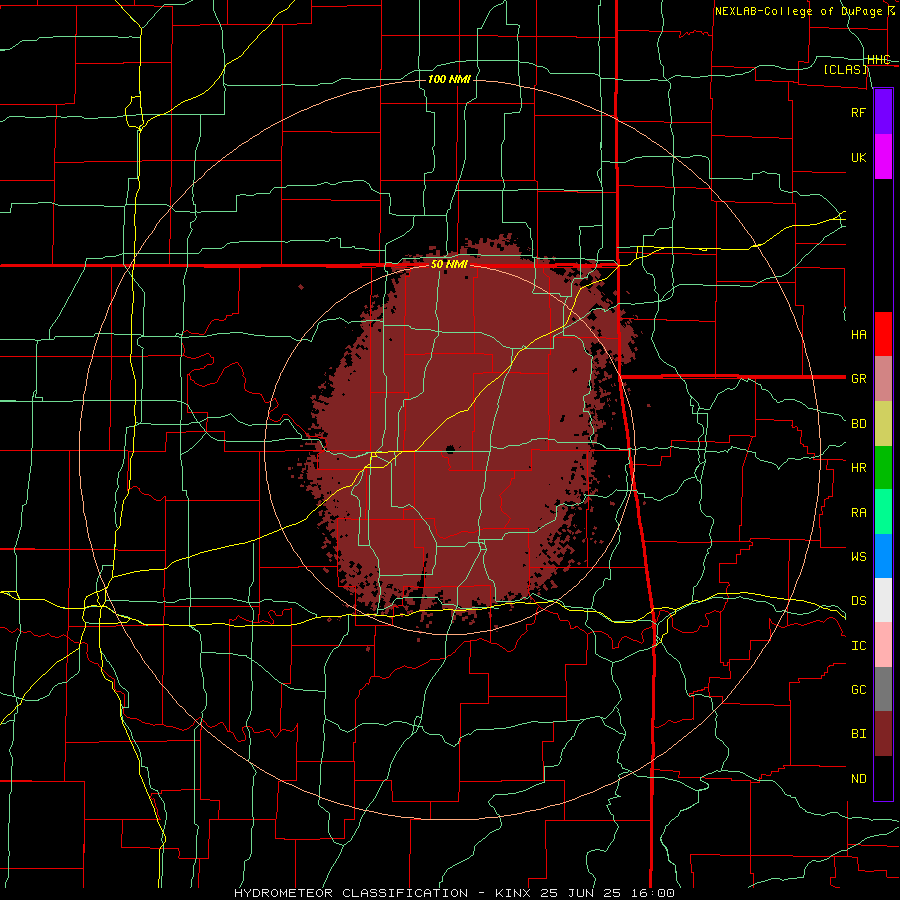Click the 'BD' legend label
900x900 pixels.
(x=859, y=424)
